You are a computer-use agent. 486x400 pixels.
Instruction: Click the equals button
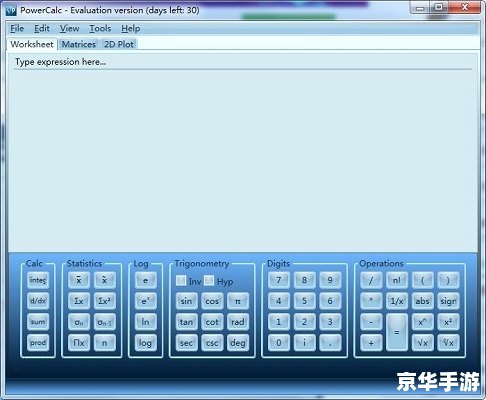coord(397,332)
